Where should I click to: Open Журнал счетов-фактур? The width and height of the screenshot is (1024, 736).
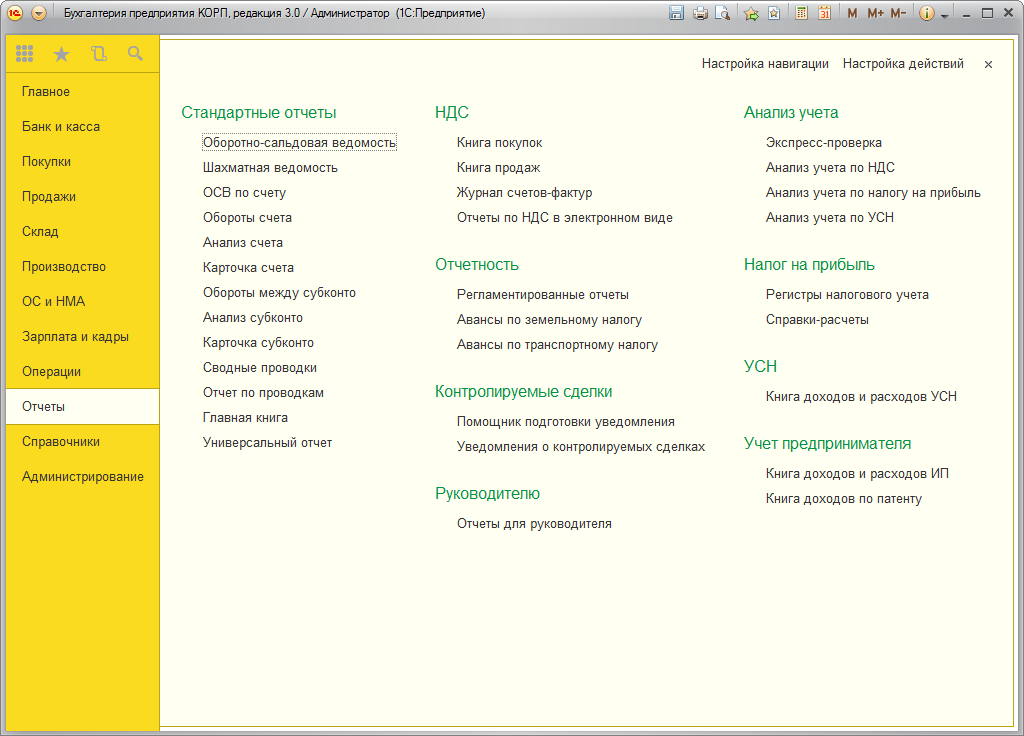pyautogui.click(x=524, y=193)
